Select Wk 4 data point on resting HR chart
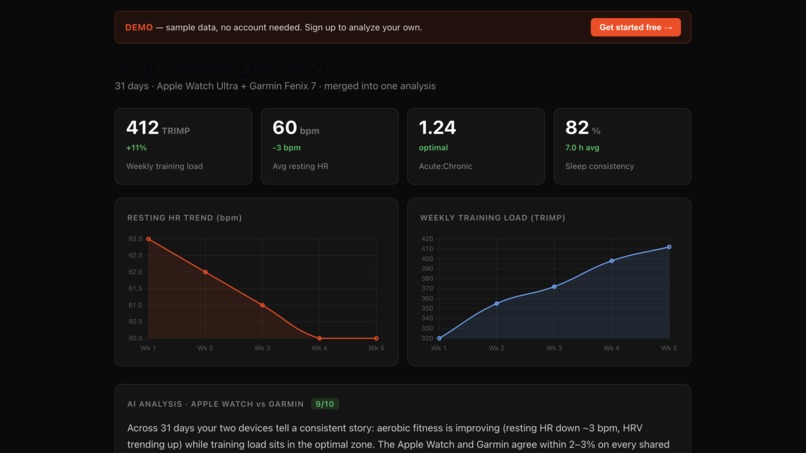This screenshot has width=806, height=453. (320, 338)
